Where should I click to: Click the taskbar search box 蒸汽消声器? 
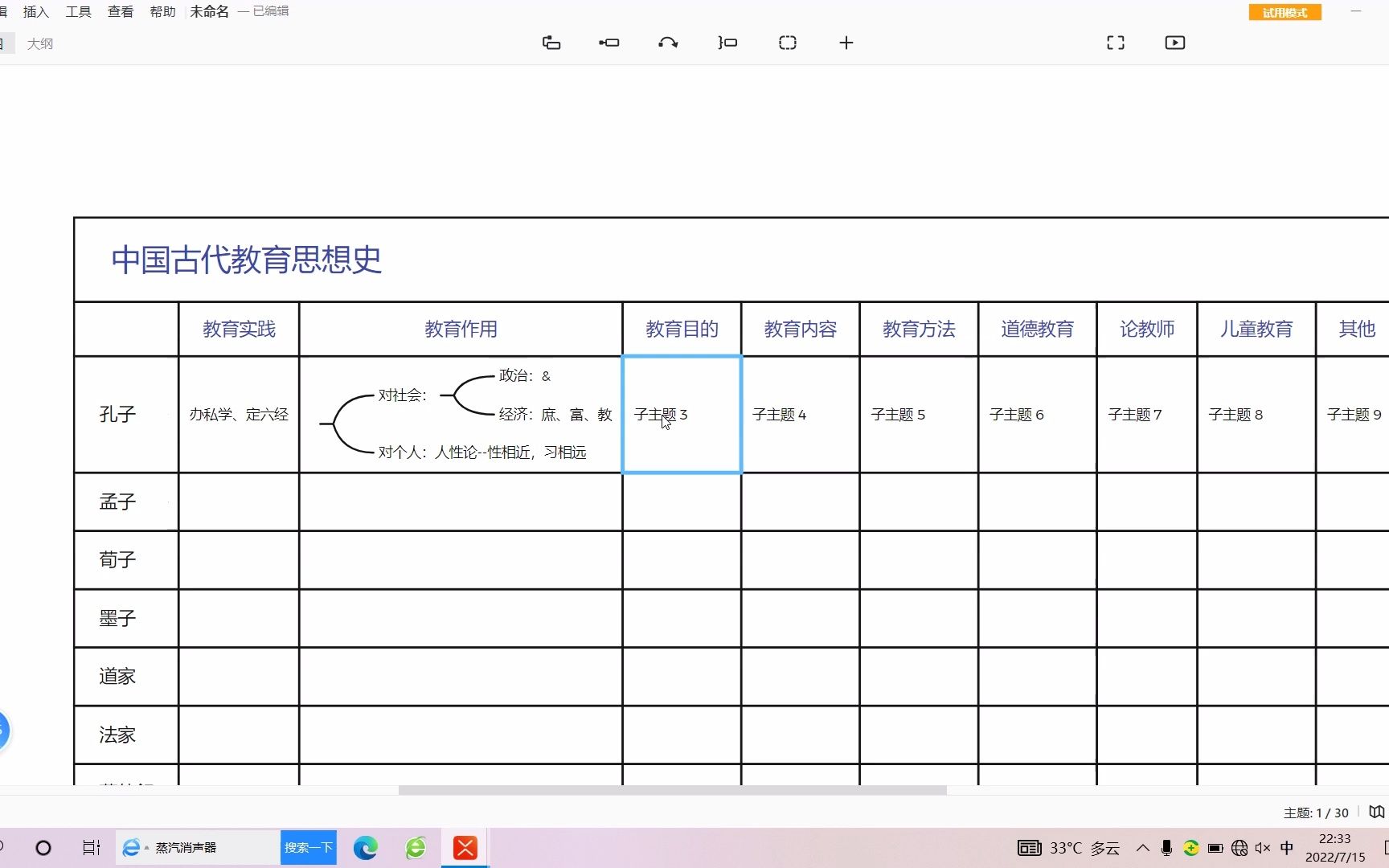pos(199,848)
